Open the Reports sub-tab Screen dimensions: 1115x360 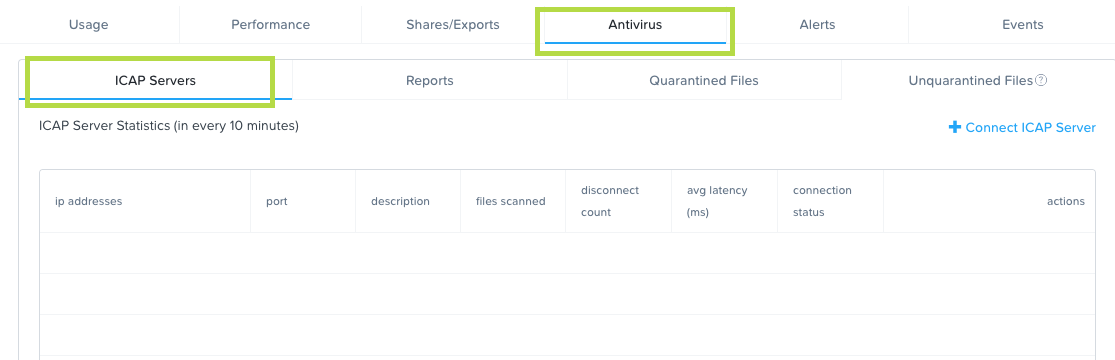[430, 80]
